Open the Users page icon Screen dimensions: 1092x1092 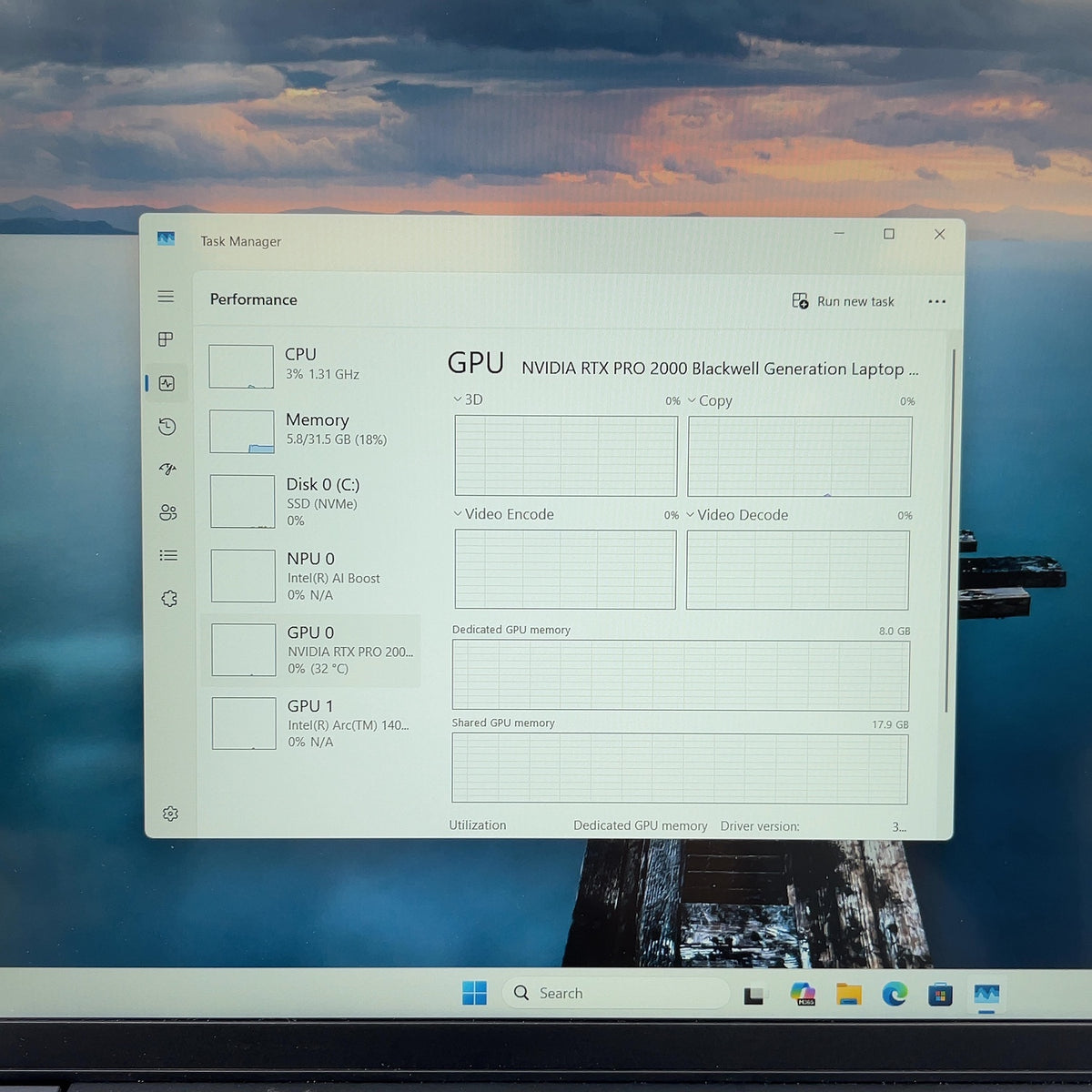coord(168,512)
